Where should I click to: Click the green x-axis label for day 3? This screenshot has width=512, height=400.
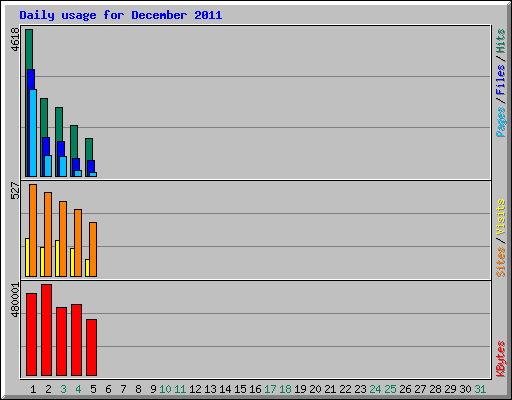click(63, 389)
